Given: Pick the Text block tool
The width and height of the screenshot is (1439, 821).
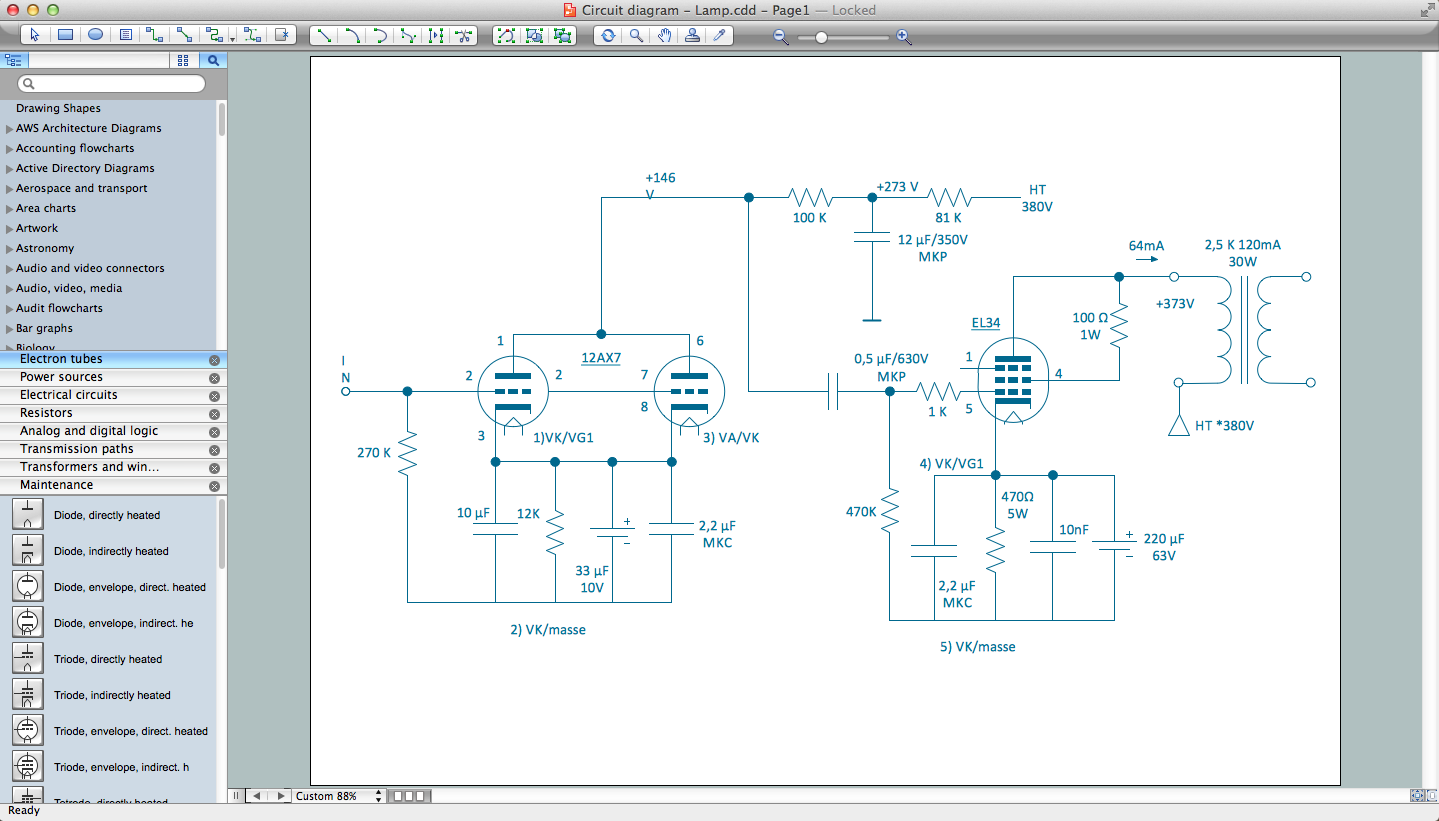Looking at the screenshot, I should [x=125, y=34].
